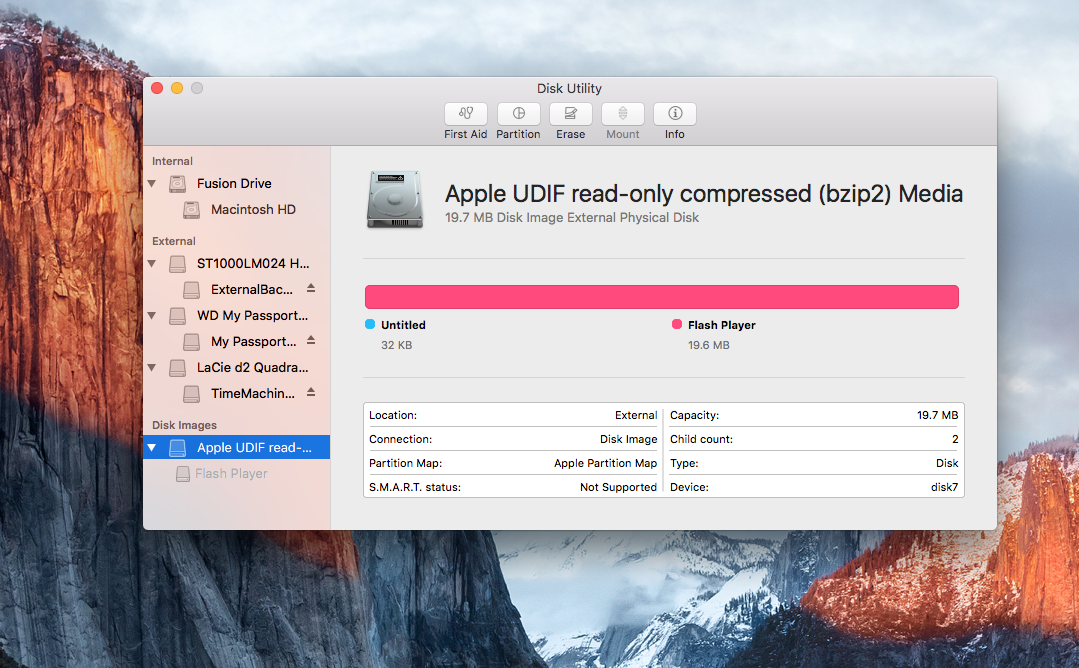Select Fusion Drive in sidebar
Screen dimensions: 1079x668
pyautogui.click(x=234, y=184)
